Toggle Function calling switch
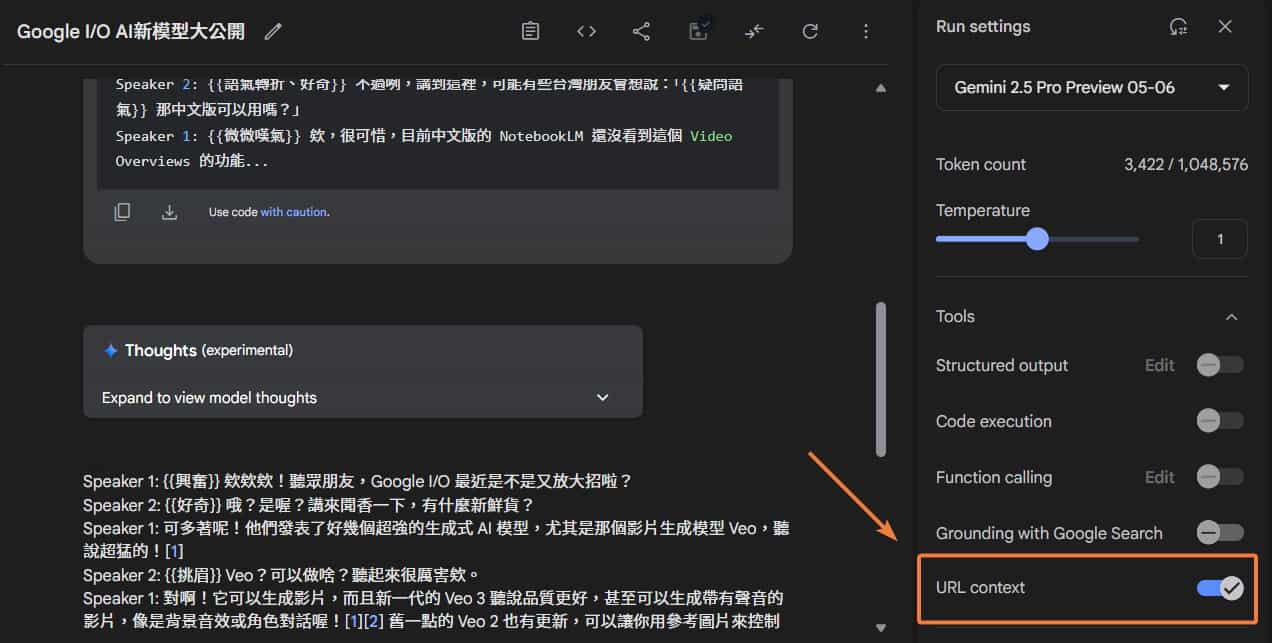Viewport: 1272px width, 643px height. coord(1220,477)
